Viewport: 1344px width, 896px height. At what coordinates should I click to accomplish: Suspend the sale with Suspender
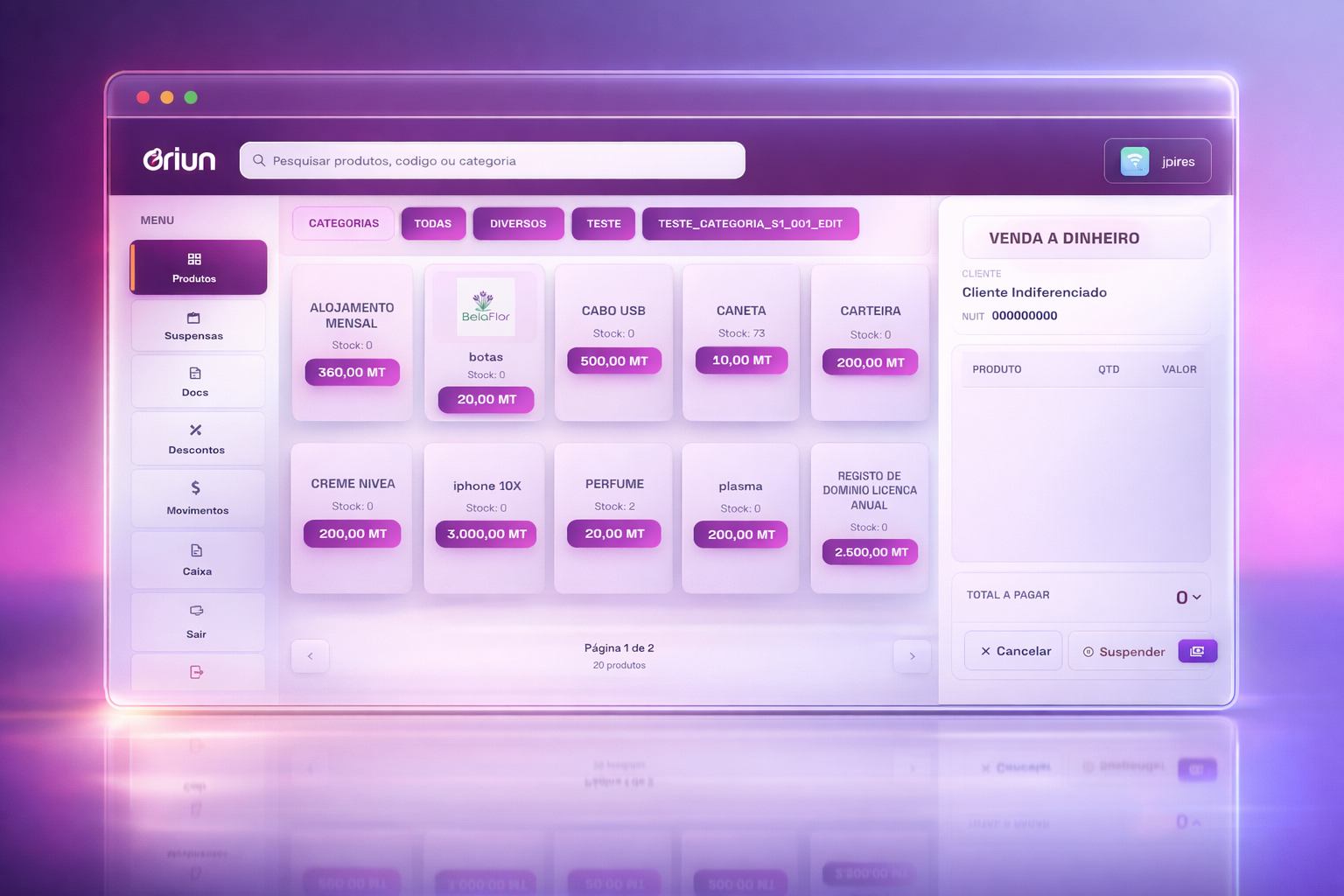tap(1123, 652)
